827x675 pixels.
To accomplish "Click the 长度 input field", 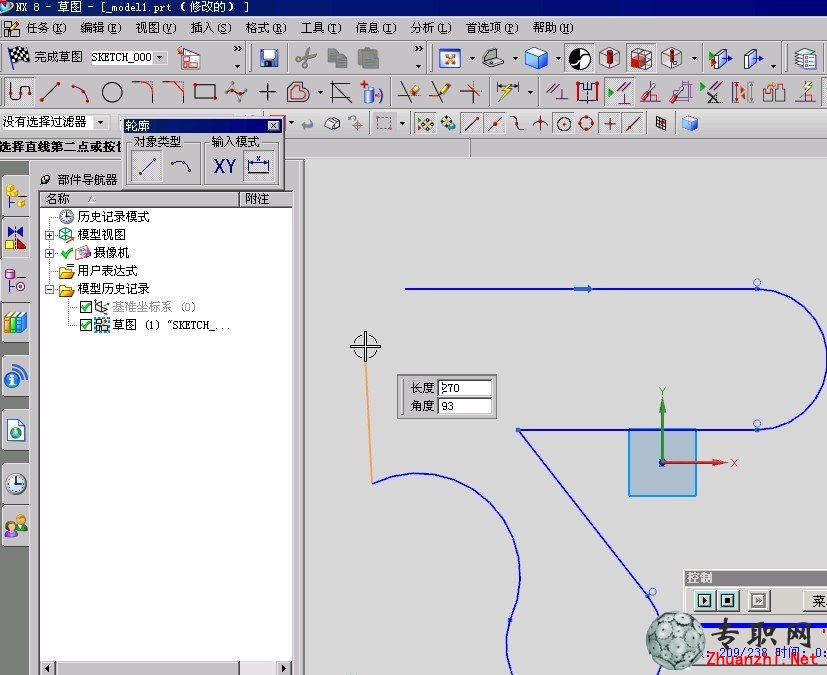I will pyautogui.click(x=465, y=388).
